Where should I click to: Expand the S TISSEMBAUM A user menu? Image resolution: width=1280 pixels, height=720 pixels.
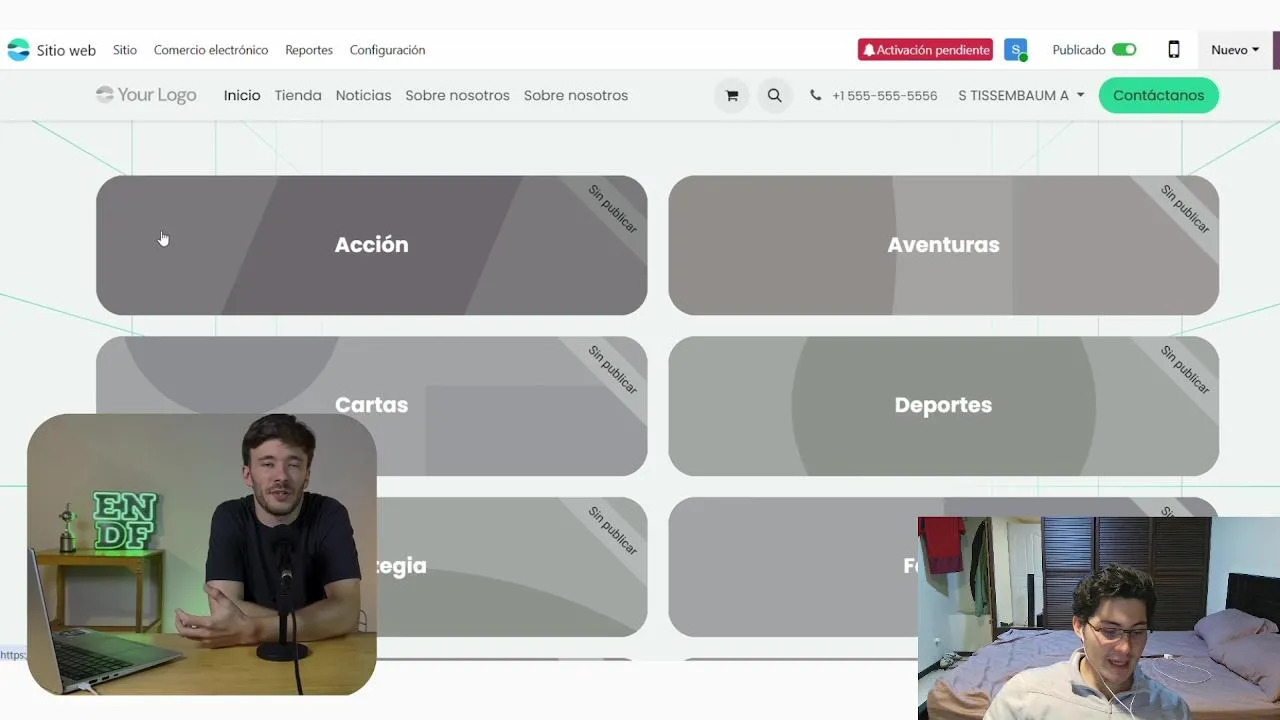tap(1021, 96)
